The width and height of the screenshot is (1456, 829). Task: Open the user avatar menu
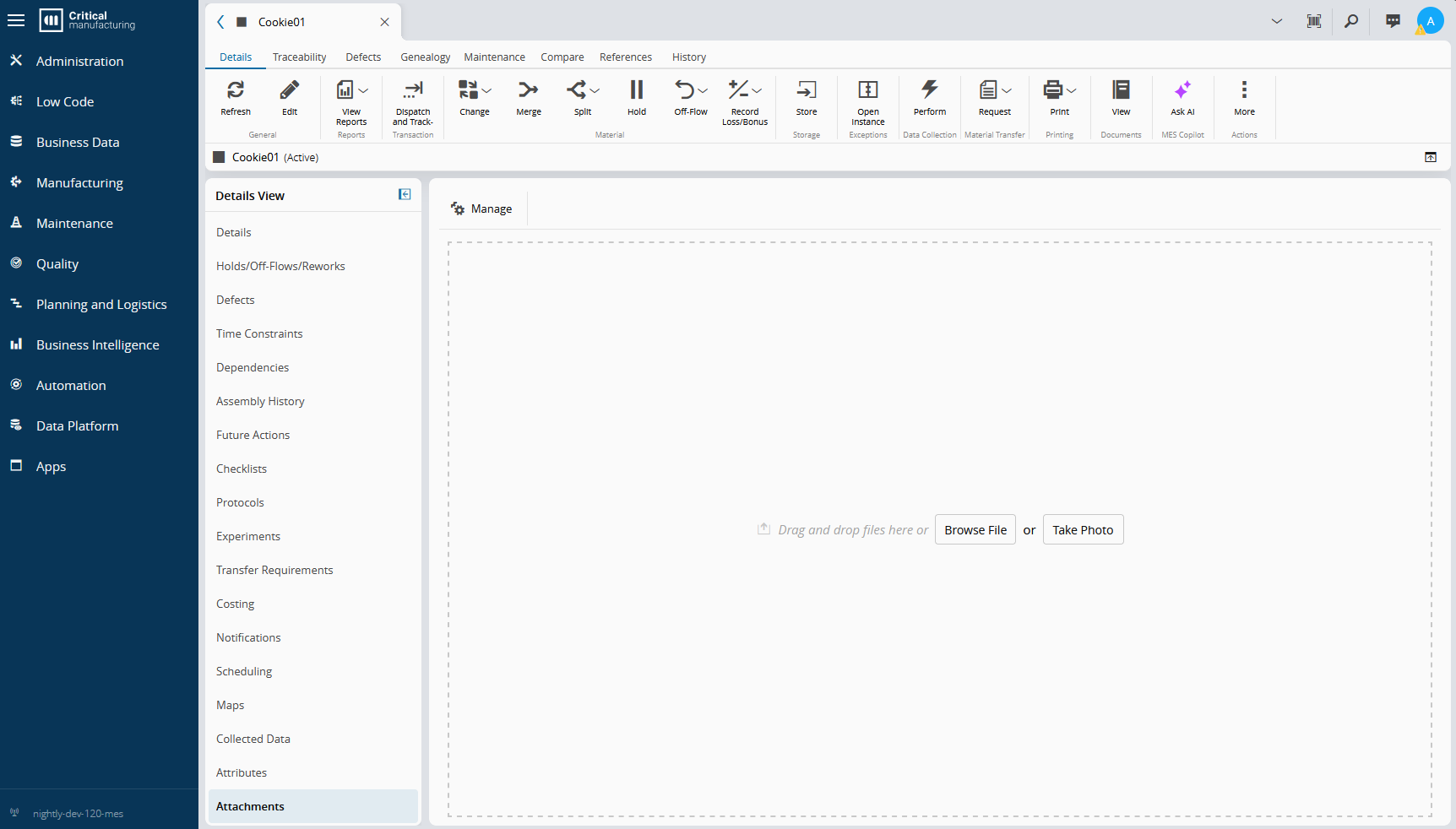pos(1430,21)
